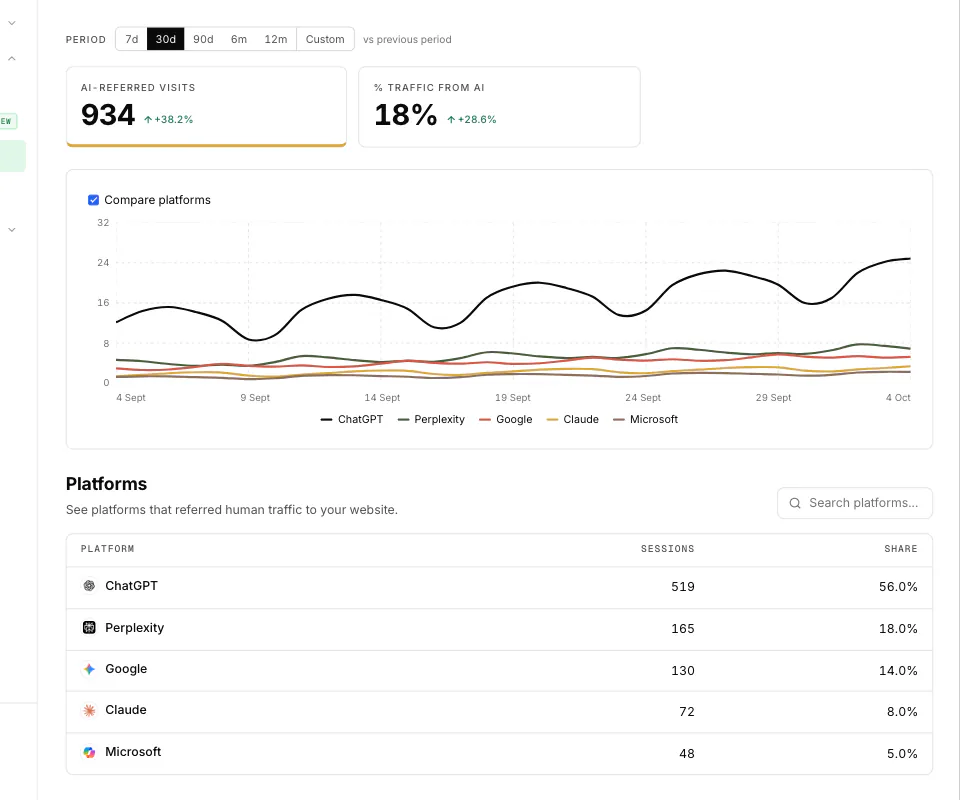Click the 19 Sept date label on chart

click(512, 398)
